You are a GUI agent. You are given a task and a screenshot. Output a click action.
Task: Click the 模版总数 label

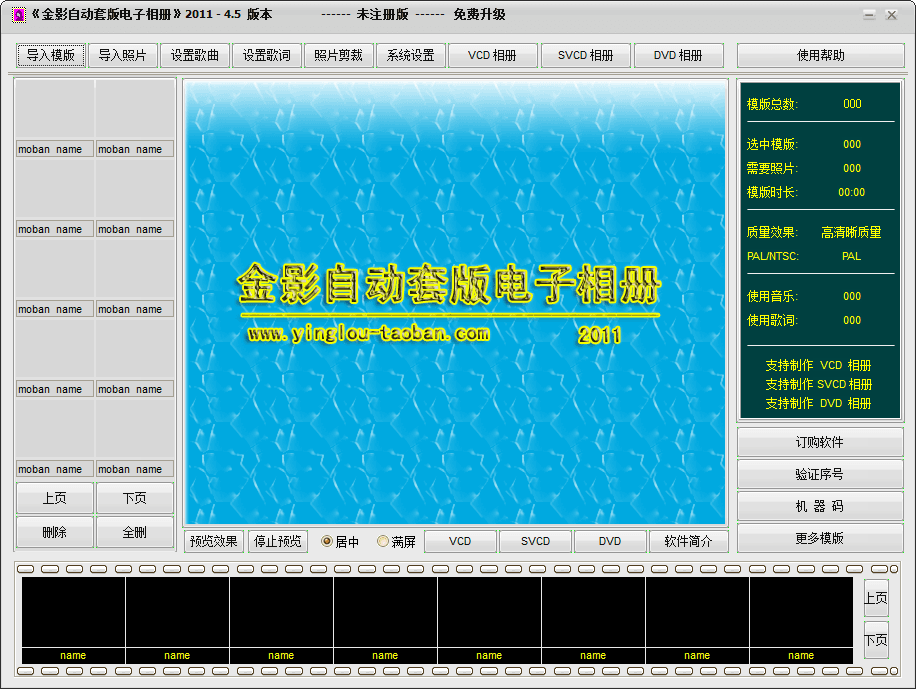772,104
